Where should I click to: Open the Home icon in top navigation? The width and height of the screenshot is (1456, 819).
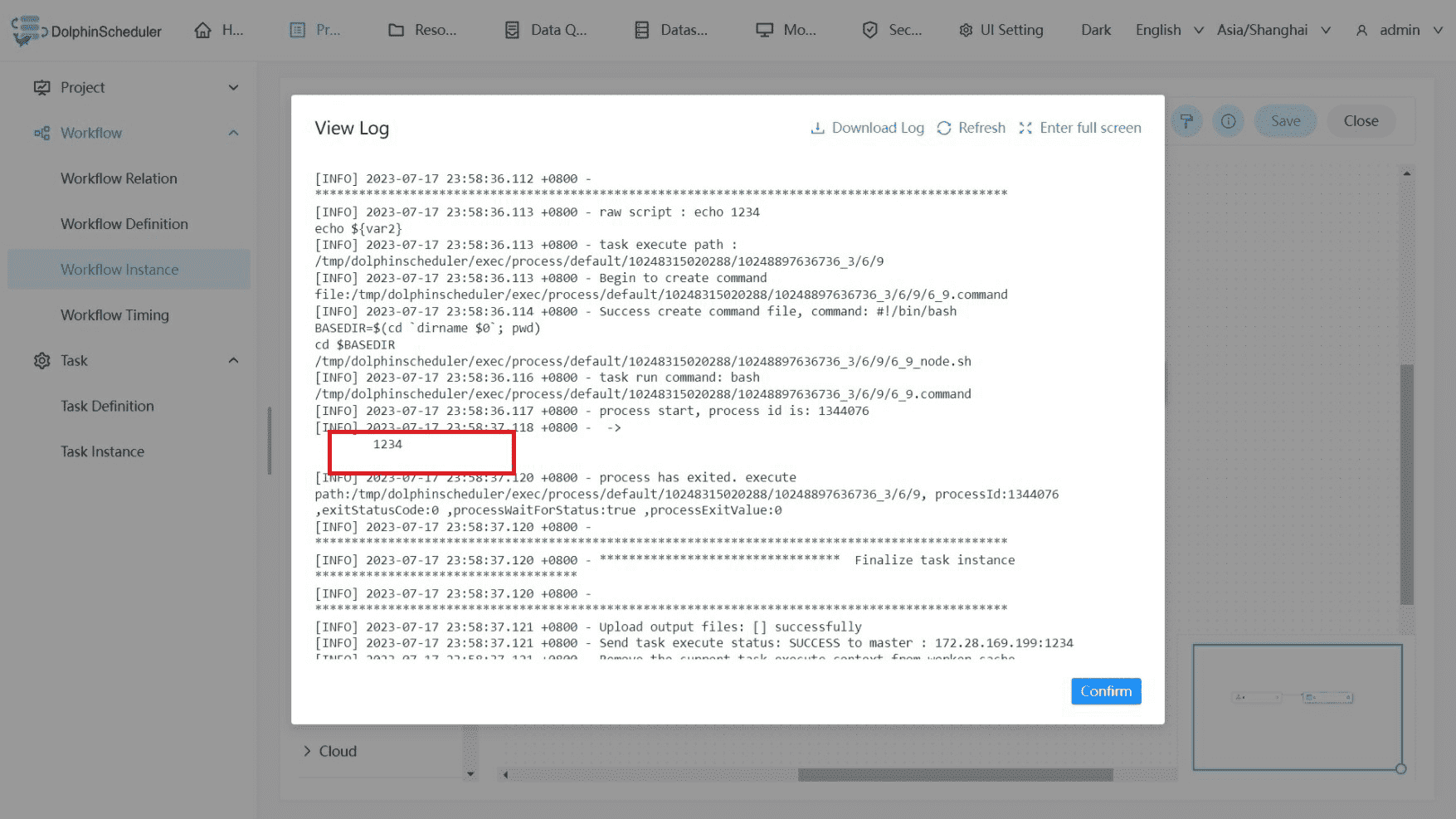pyautogui.click(x=203, y=31)
